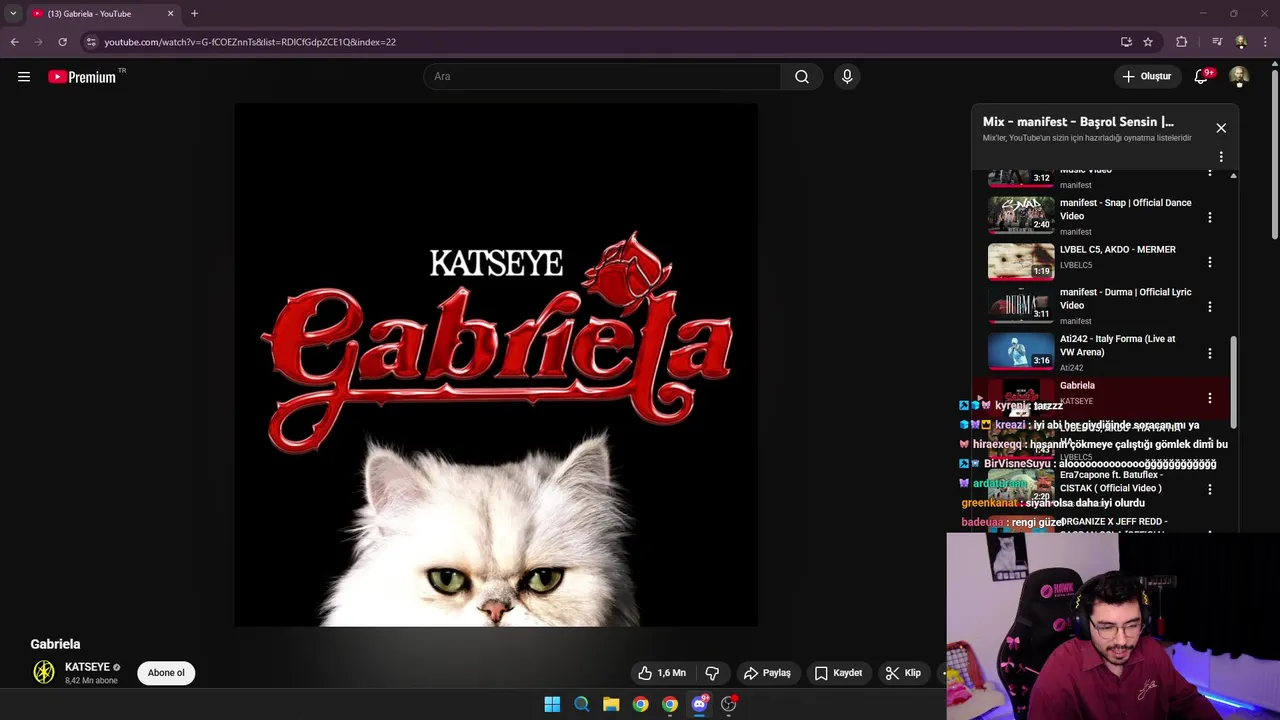Open Windows taskbar search
The image size is (1280, 720).
coord(581,704)
